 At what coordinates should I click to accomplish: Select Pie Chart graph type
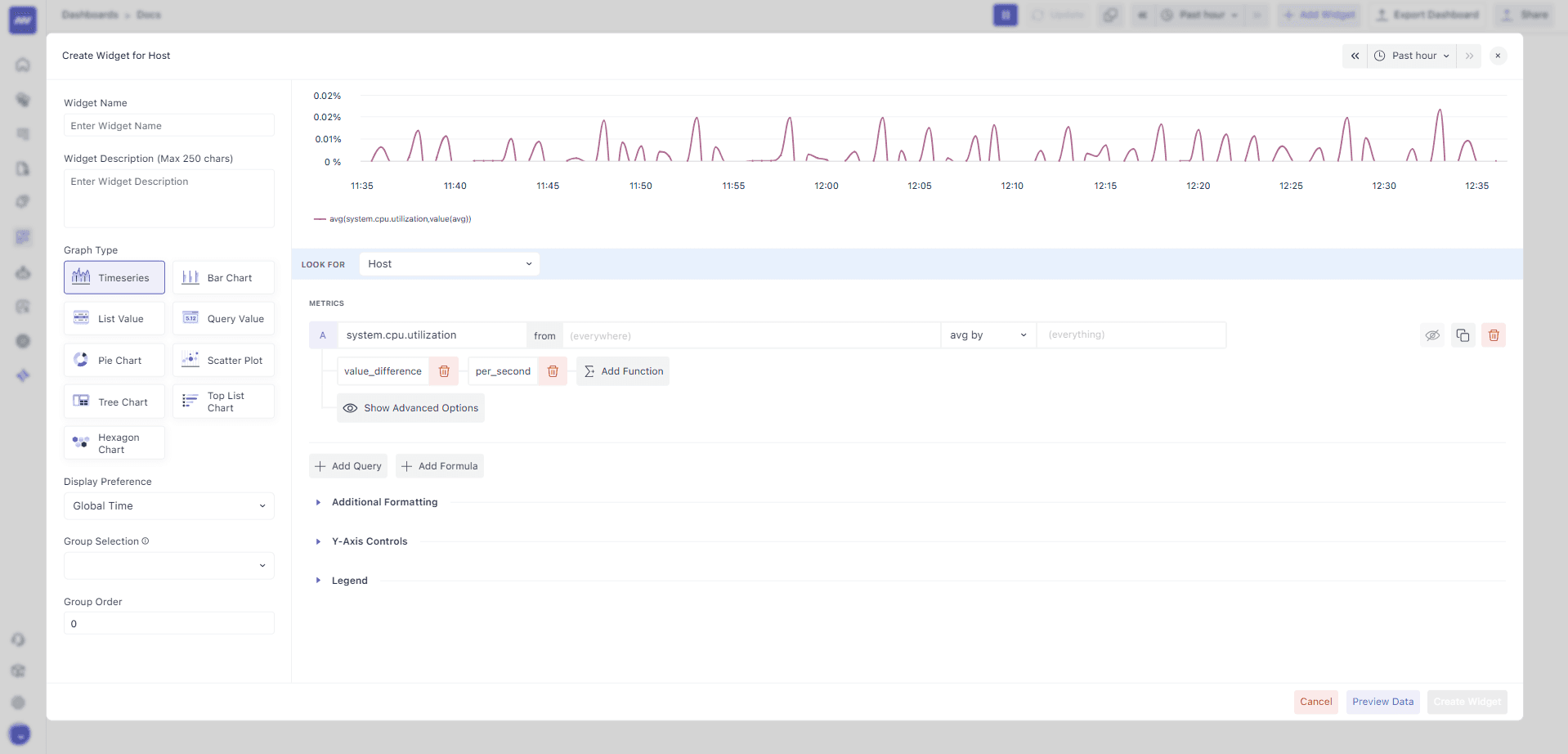[x=114, y=361]
